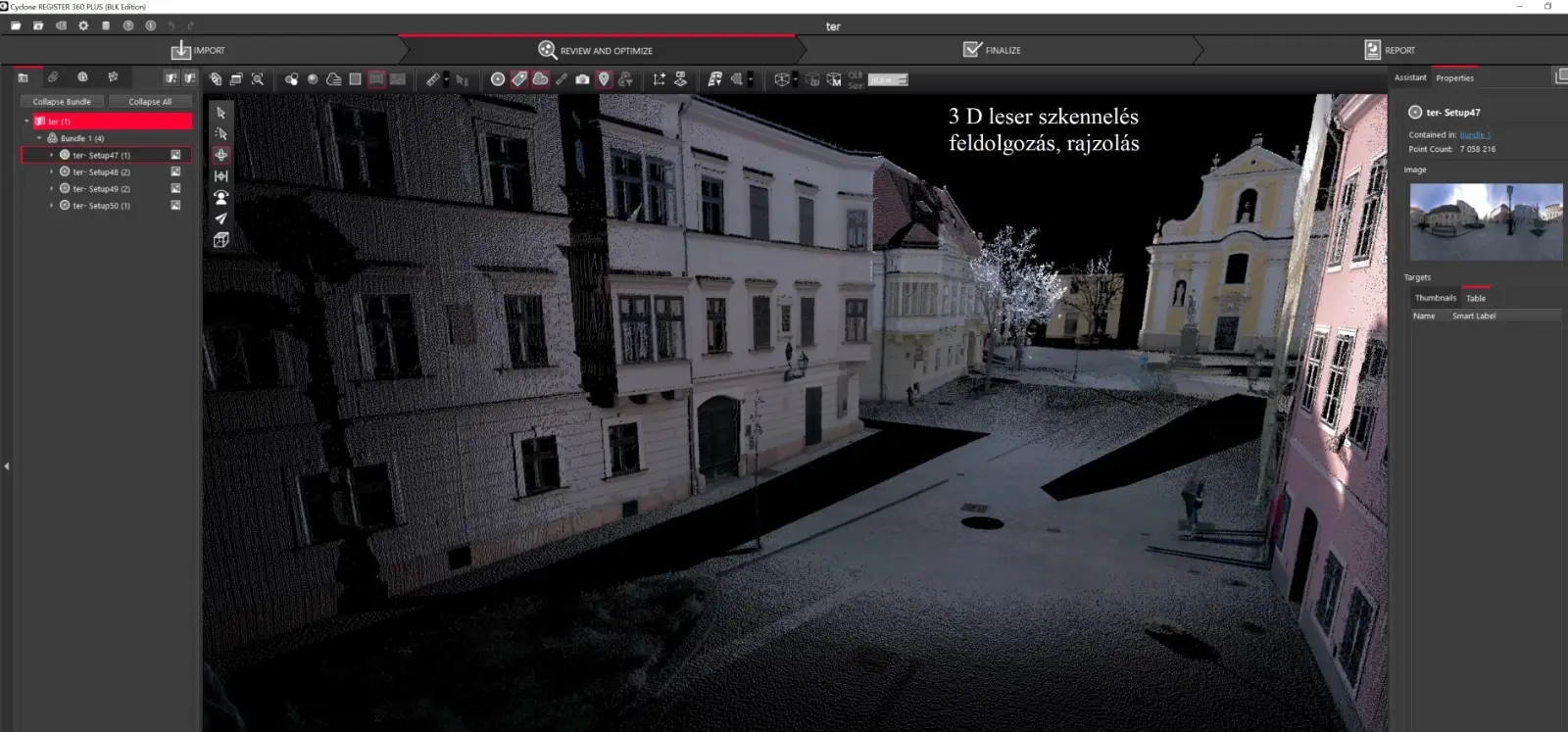Viewport: 1568px width, 732px height.
Task: Expand the ter- Setup49 tree node
Action: click(x=52, y=189)
